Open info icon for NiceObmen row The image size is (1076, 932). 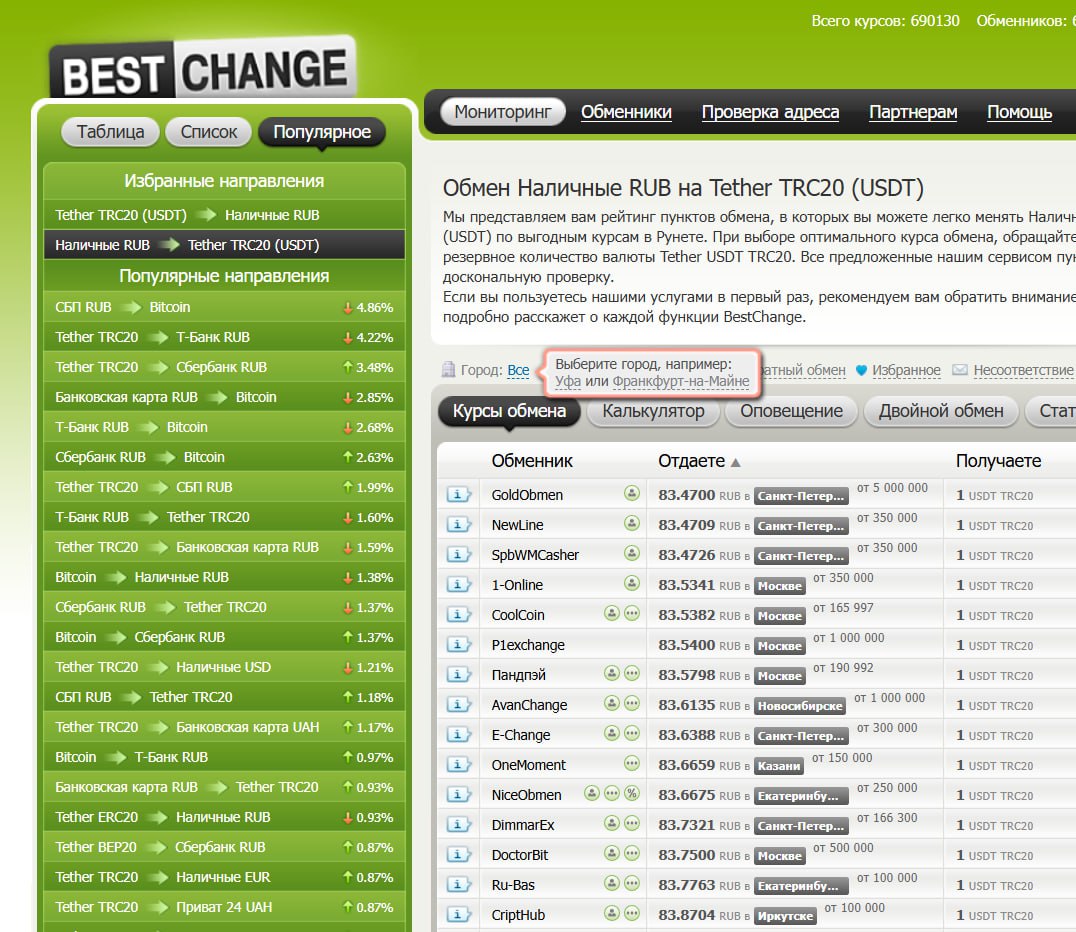coord(458,794)
